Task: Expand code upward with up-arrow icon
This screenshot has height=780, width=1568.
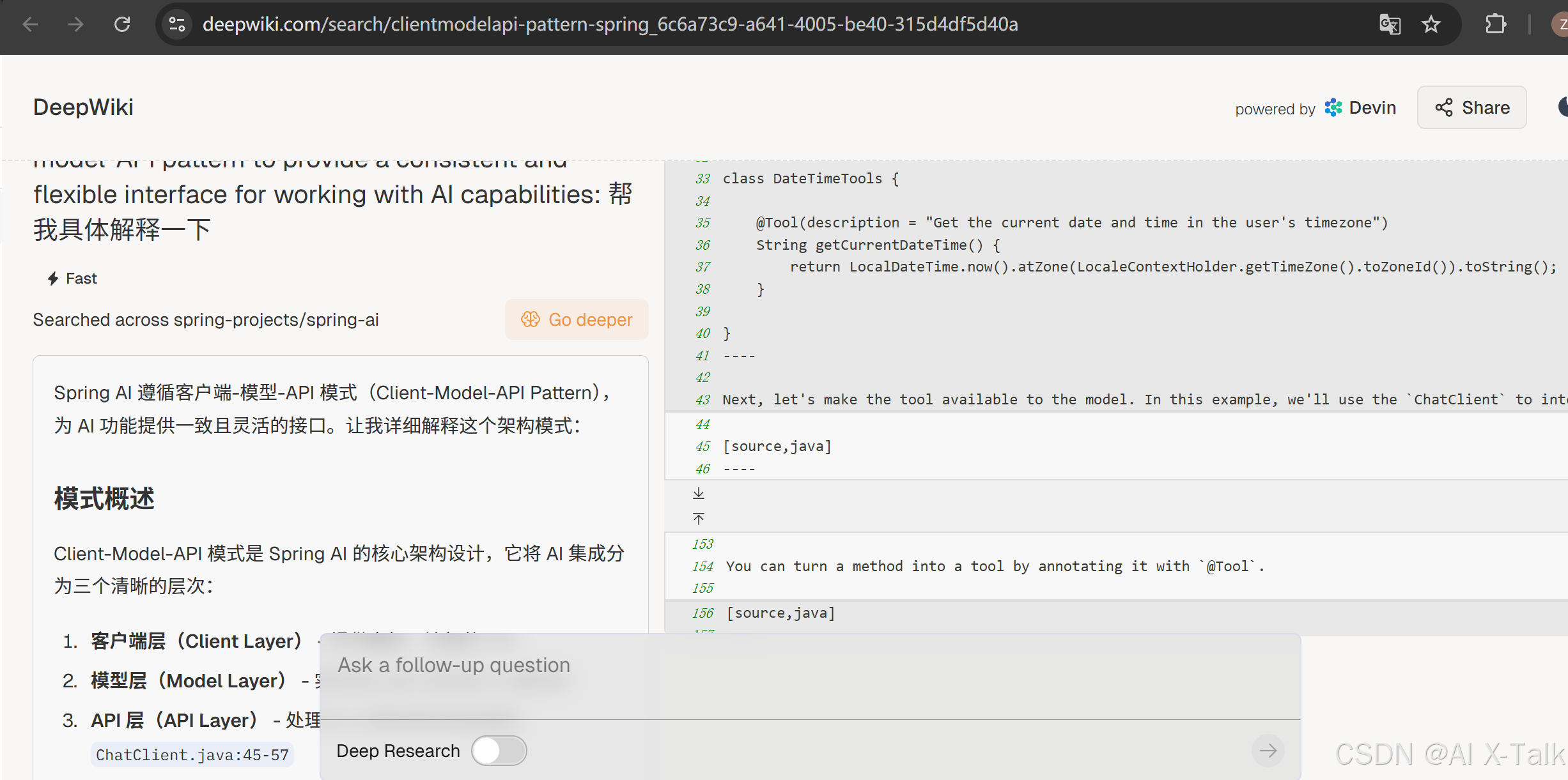Action: tap(699, 518)
